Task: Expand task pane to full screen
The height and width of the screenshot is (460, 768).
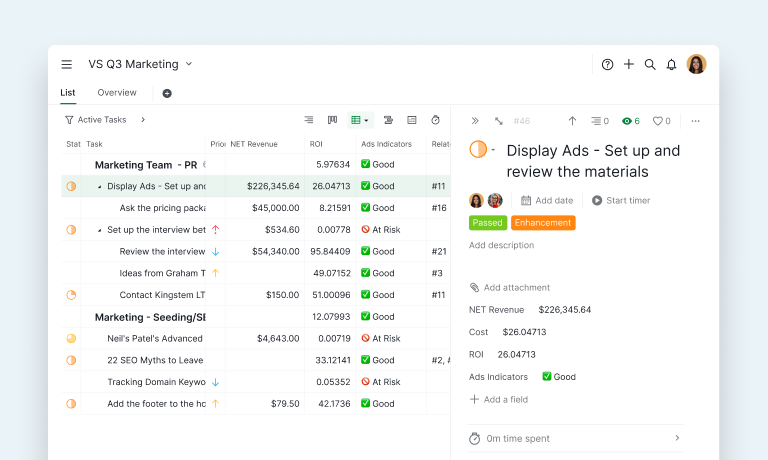Action: click(499, 121)
